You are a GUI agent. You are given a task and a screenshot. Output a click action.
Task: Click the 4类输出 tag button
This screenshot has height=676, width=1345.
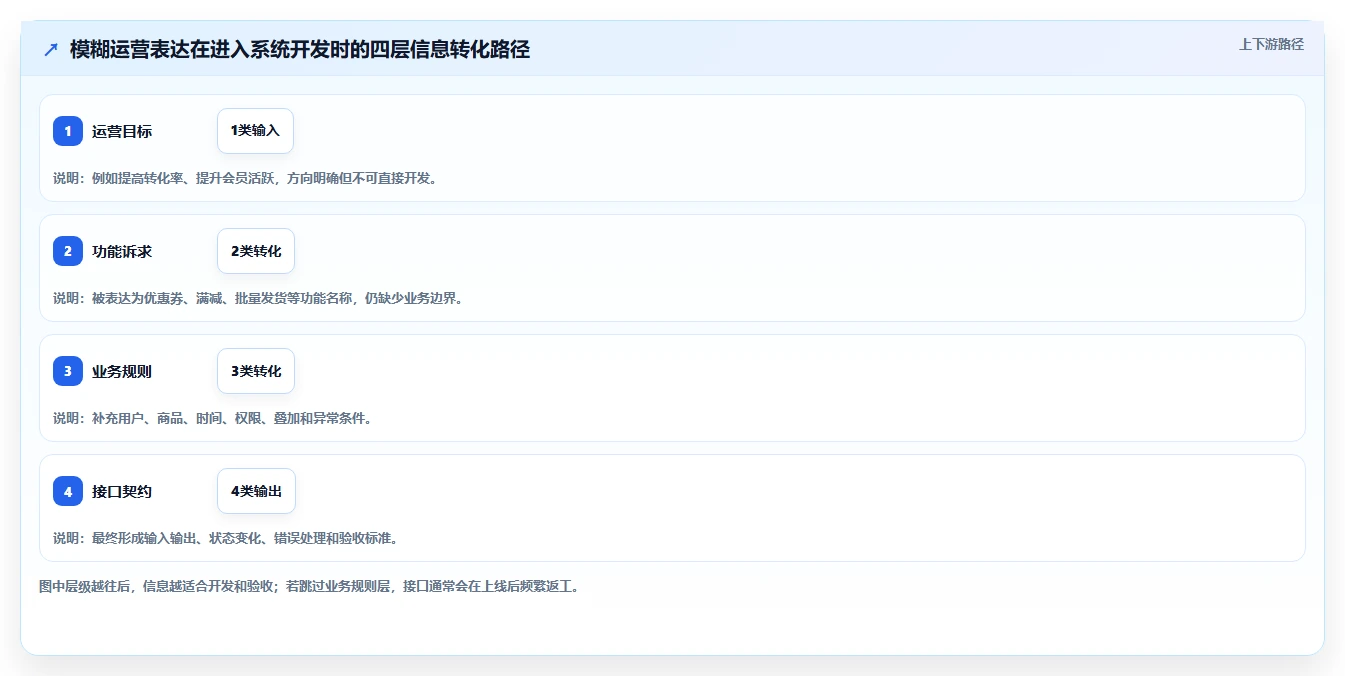[x=256, y=491]
